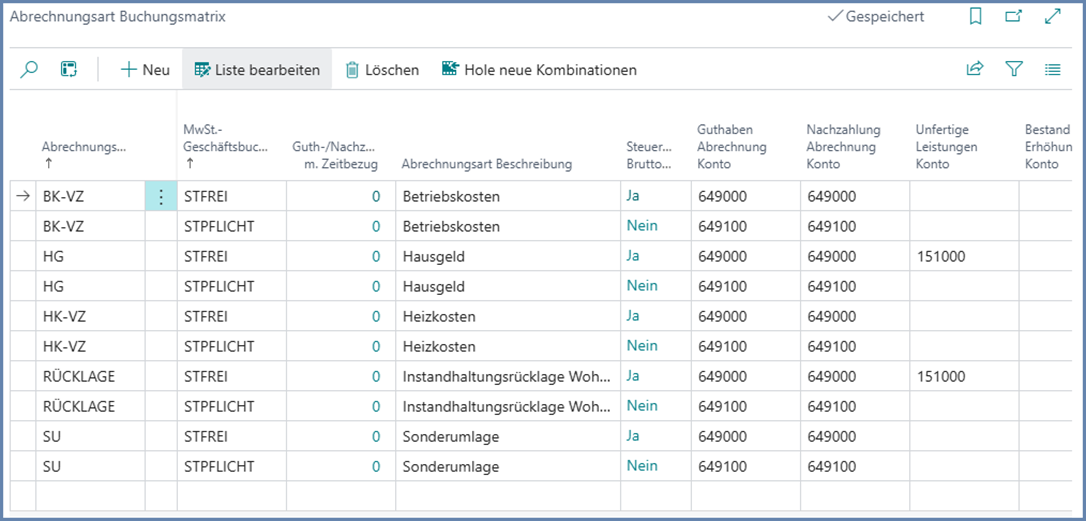Open Unfertige Leistungen Konto column header
The width and height of the screenshot is (1086, 521).
pyautogui.click(x=947, y=147)
